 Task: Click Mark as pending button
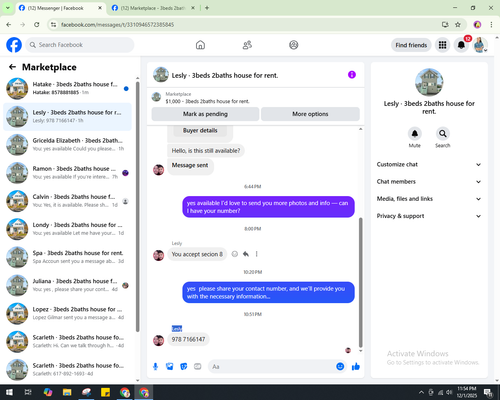[x=205, y=114]
